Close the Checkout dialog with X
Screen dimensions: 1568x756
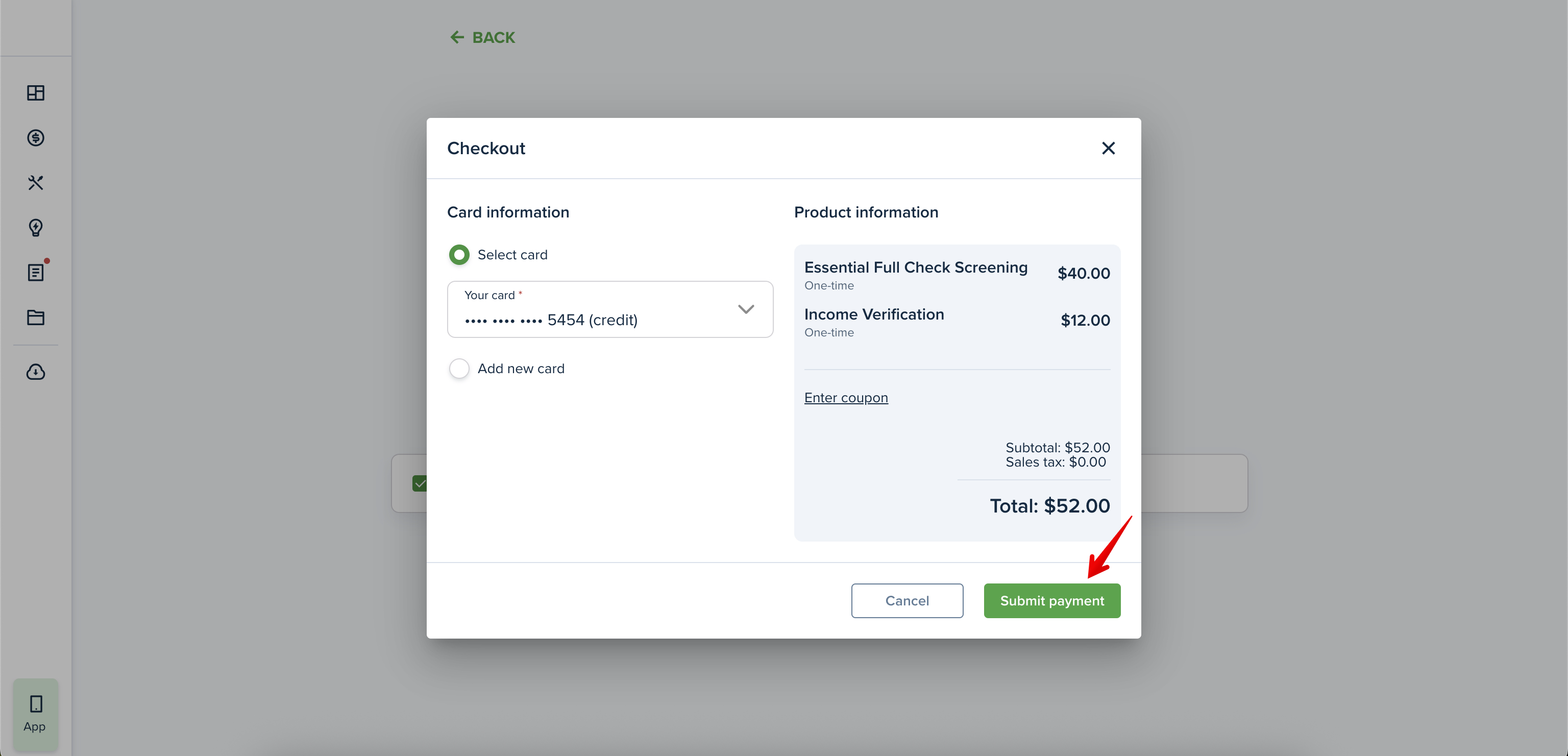1108,148
